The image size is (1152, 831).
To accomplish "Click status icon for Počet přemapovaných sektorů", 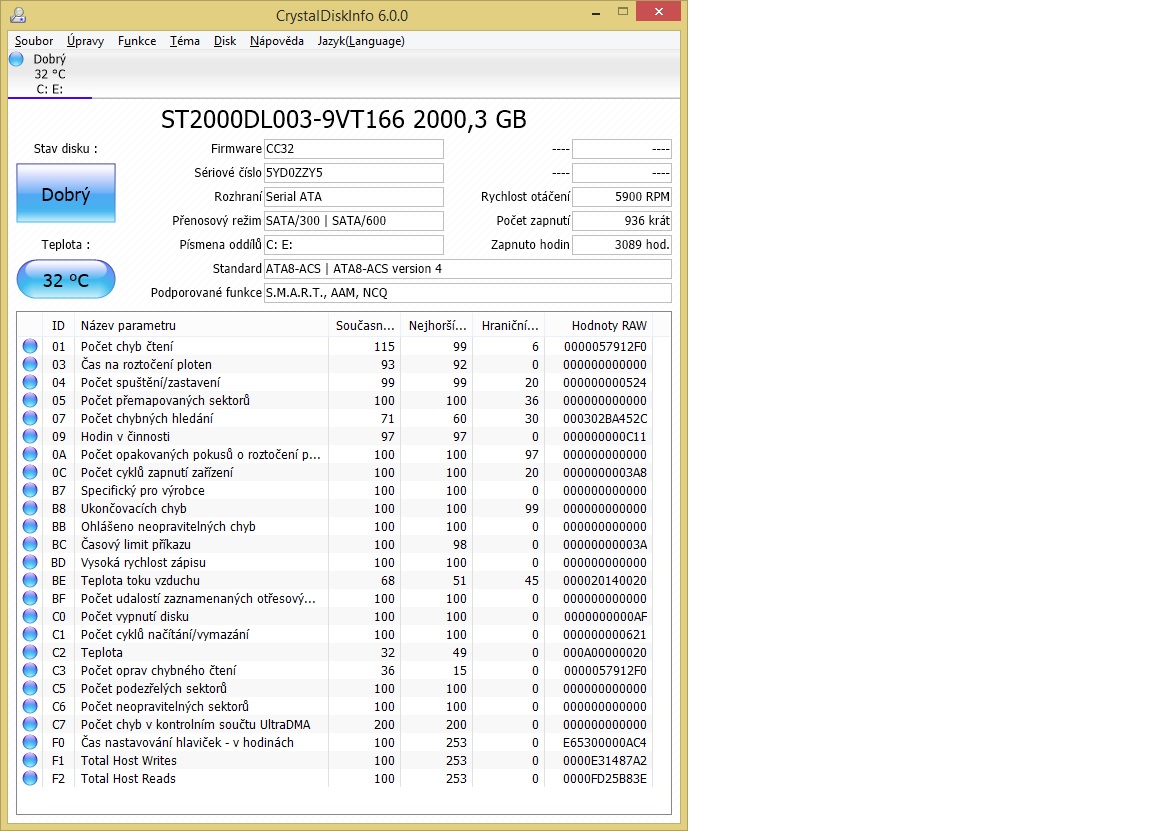I will click(30, 400).
